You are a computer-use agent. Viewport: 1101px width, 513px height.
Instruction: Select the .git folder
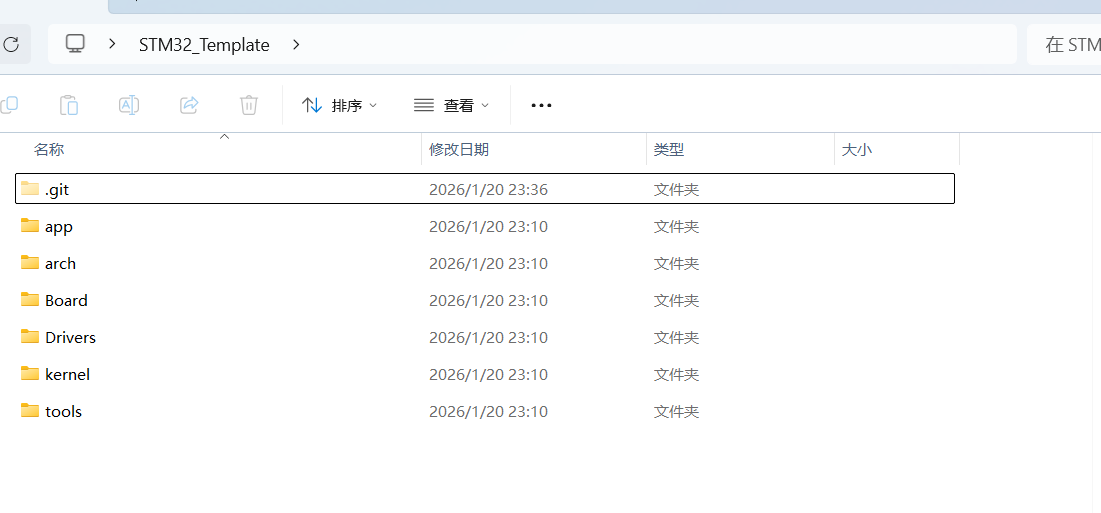pyautogui.click(x=57, y=189)
